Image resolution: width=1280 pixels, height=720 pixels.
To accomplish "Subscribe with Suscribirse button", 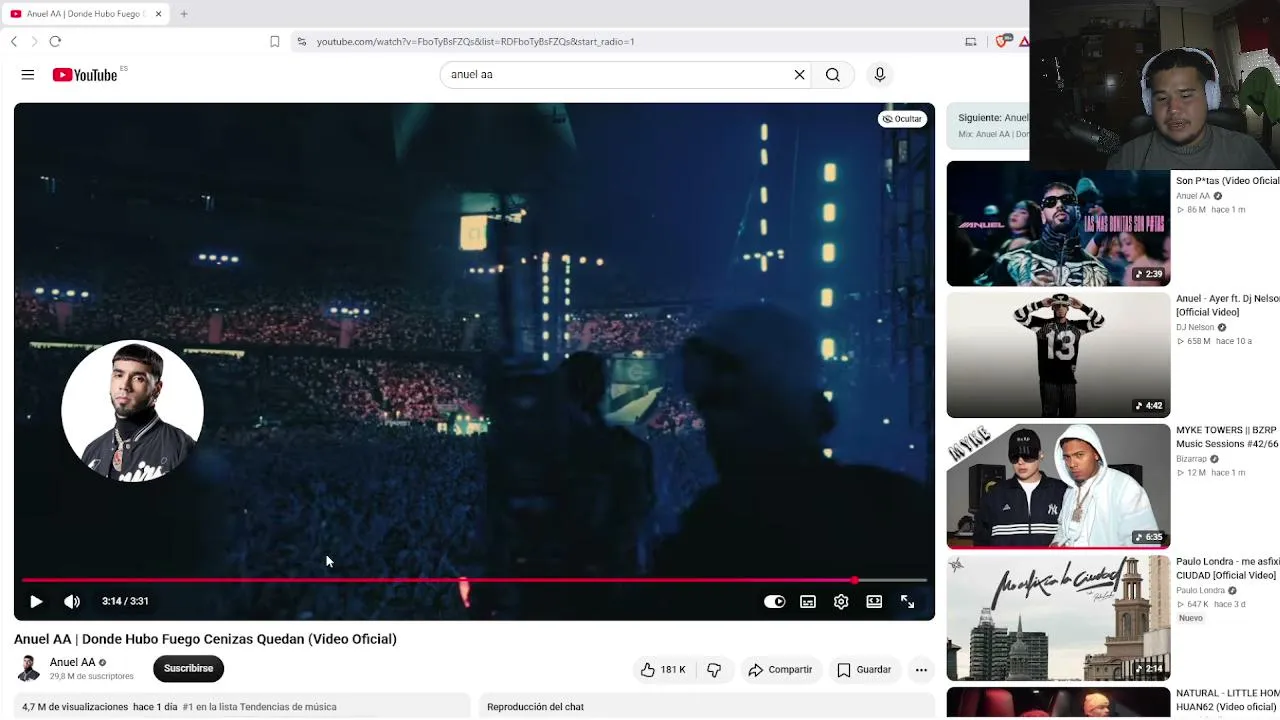I will [188, 669].
